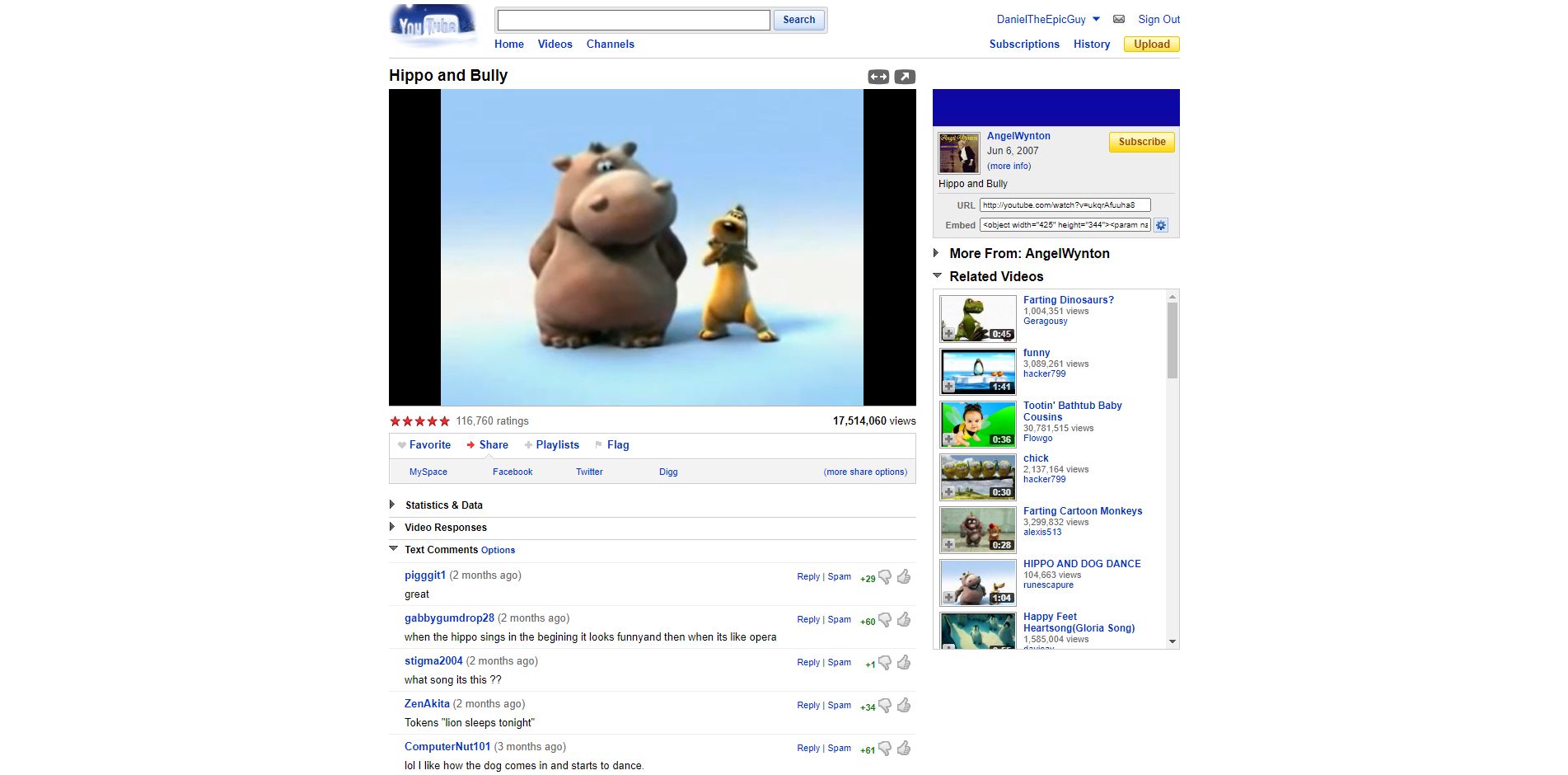Click related videos scroll up arrow
Image resolution: width=1568 pixels, height=775 pixels.
(x=1172, y=296)
